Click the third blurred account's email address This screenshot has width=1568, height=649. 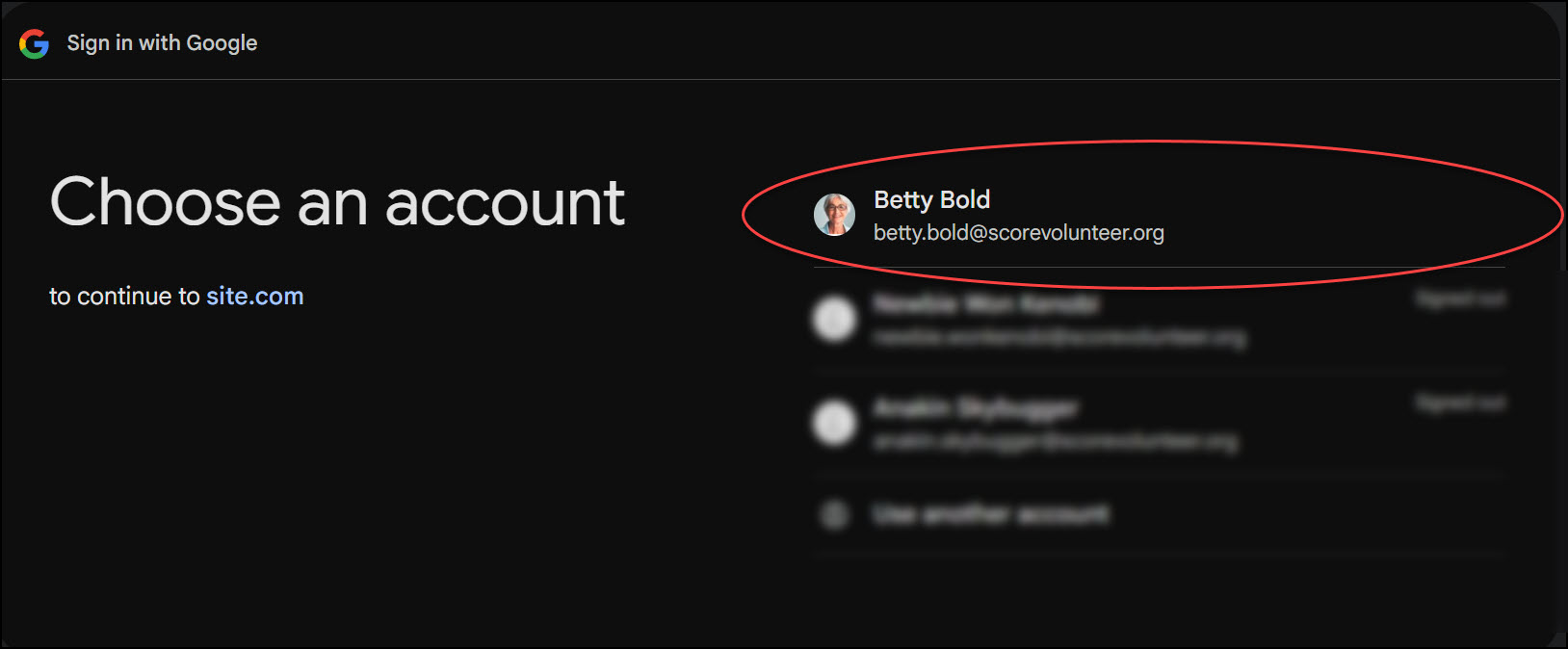(1055, 441)
